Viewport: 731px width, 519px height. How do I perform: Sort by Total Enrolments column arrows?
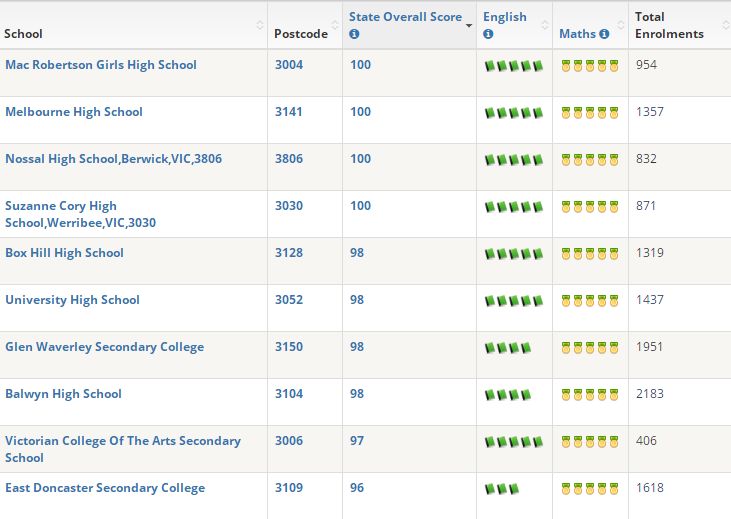click(x=726, y=25)
